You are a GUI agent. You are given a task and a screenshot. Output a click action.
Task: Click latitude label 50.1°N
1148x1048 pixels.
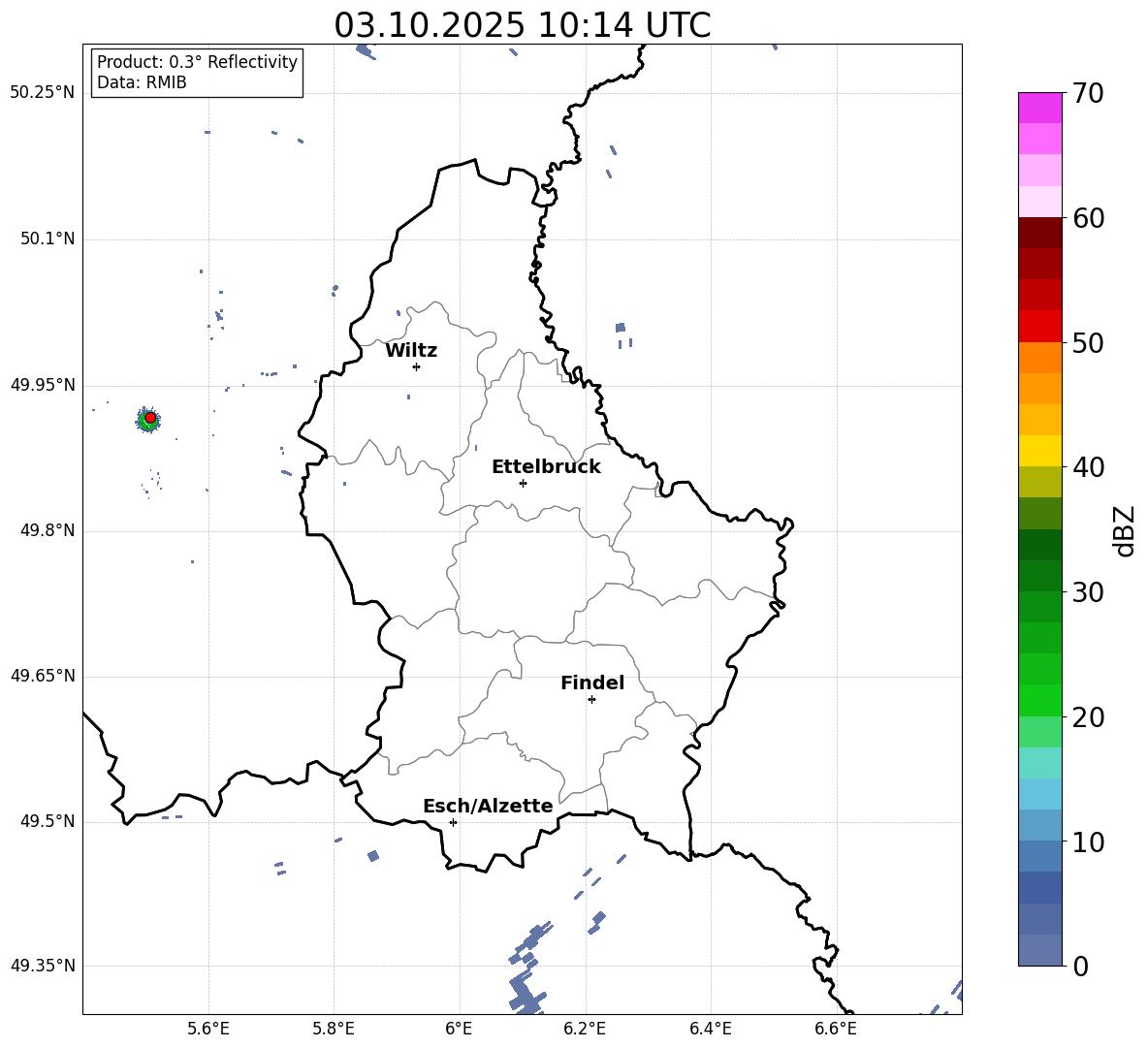tap(48, 239)
